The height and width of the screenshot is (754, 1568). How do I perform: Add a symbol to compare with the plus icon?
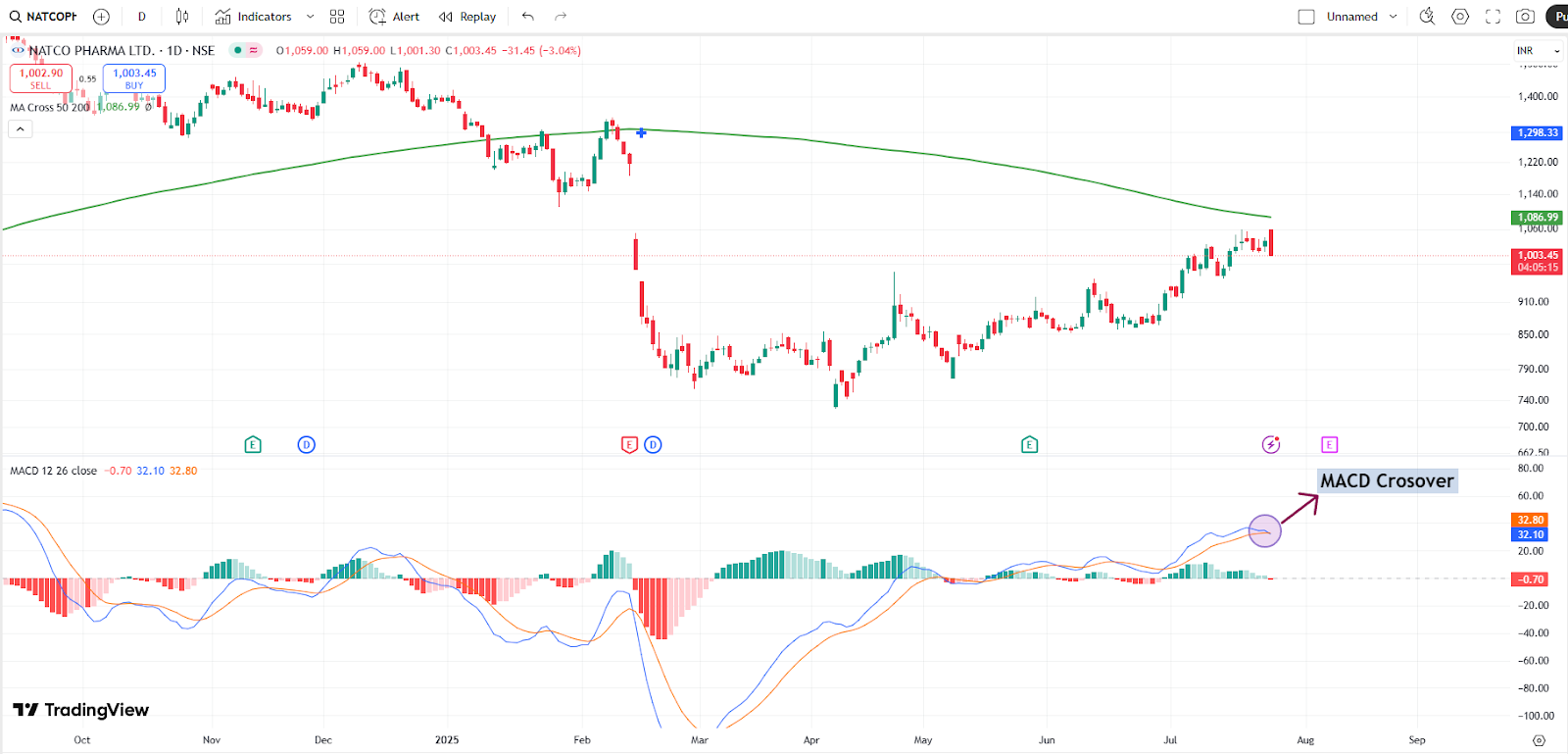click(x=101, y=17)
